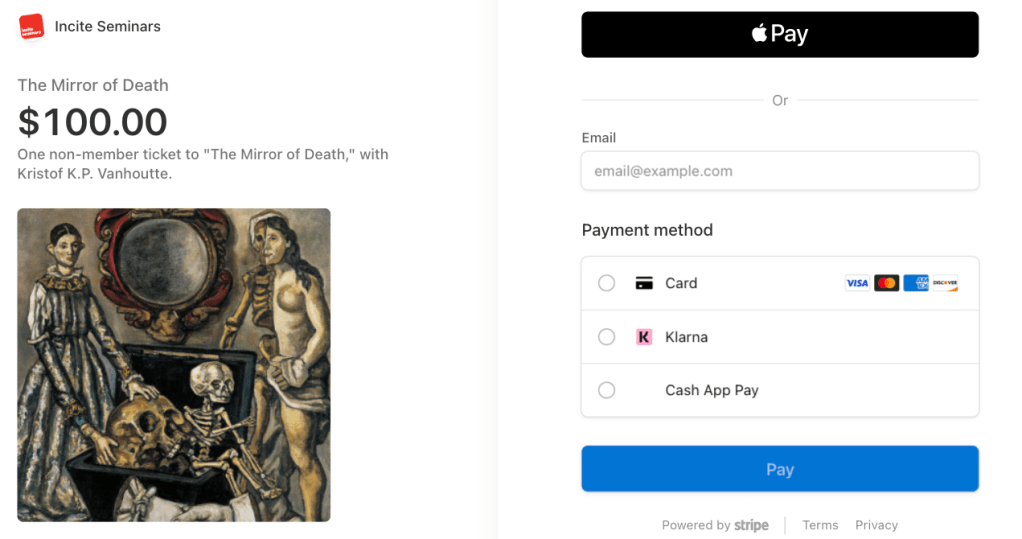Open the Terms link
Screen dimensions: 1022x539
click(x=820, y=525)
